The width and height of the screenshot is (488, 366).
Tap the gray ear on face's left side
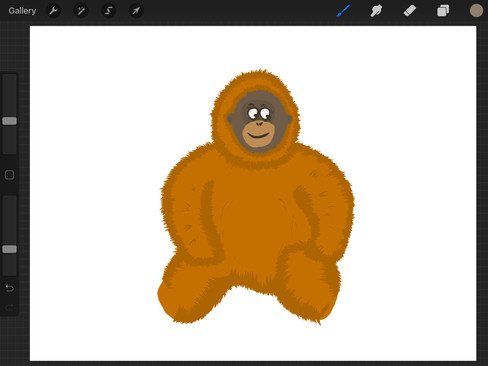(230, 118)
